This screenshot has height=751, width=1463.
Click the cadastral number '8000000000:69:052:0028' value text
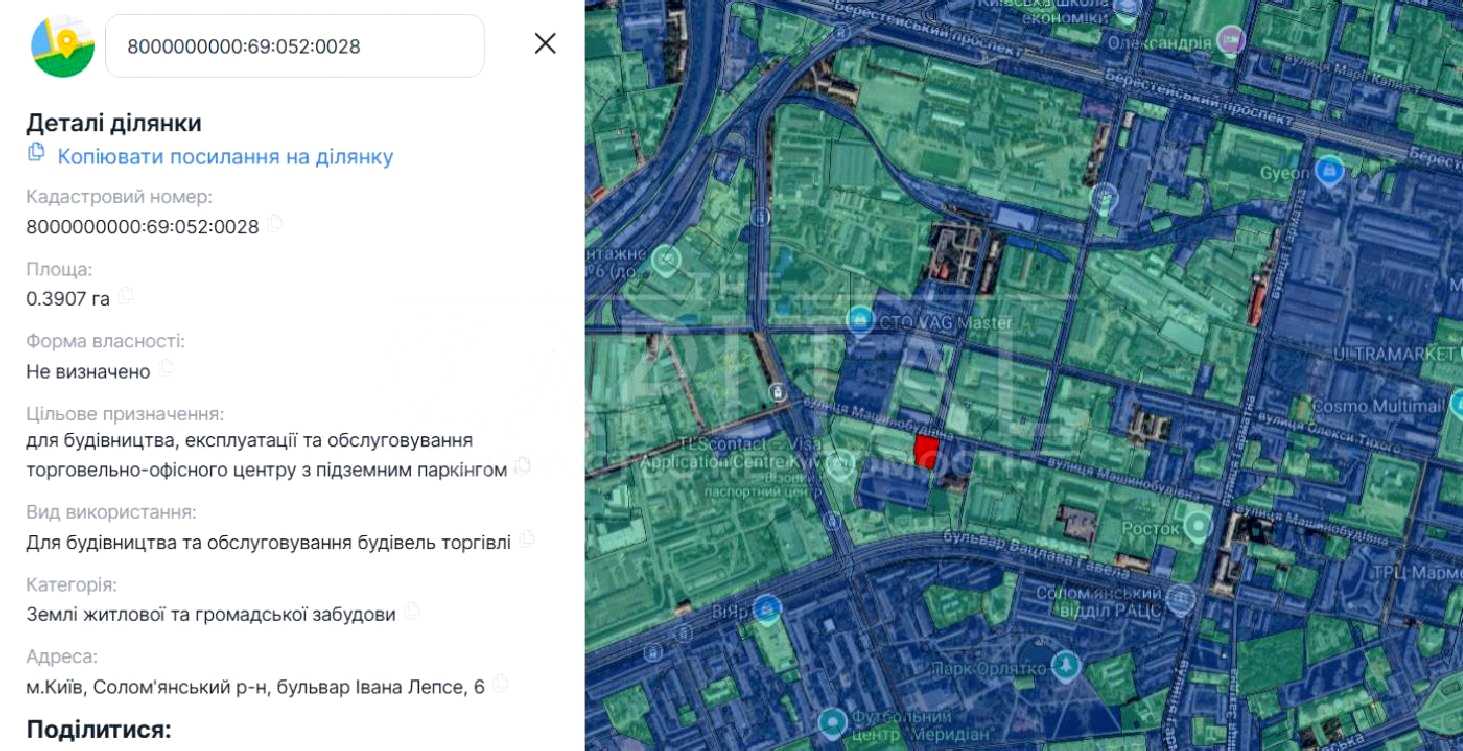(x=143, y=227)
